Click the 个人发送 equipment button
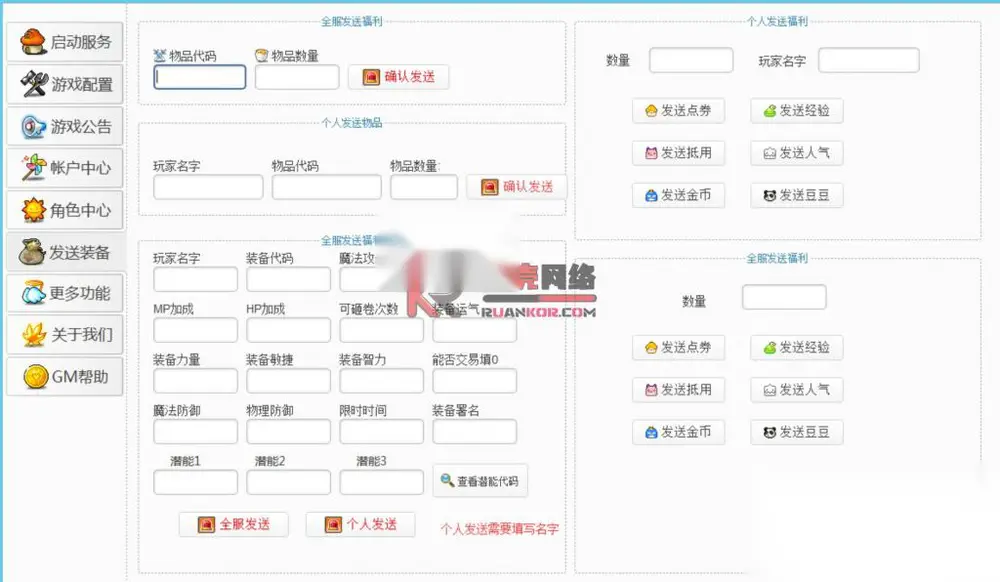The image size is (1000, 582). [x=360, y=525]
